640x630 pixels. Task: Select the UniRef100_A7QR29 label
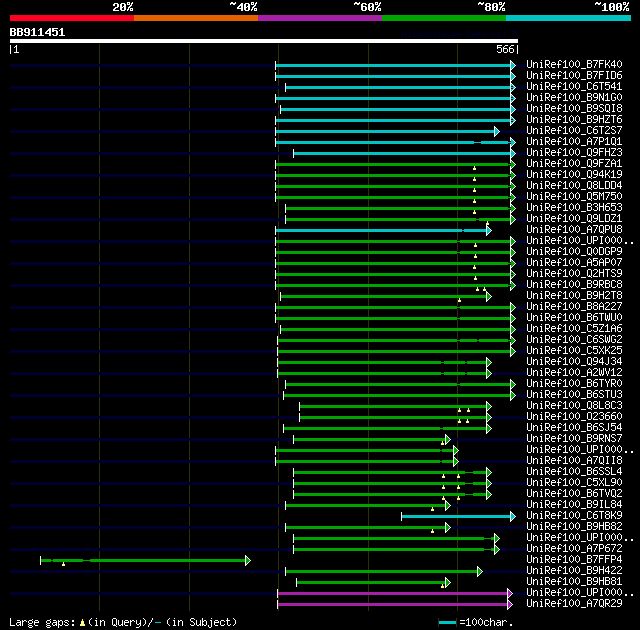click(x=574, y=603)
